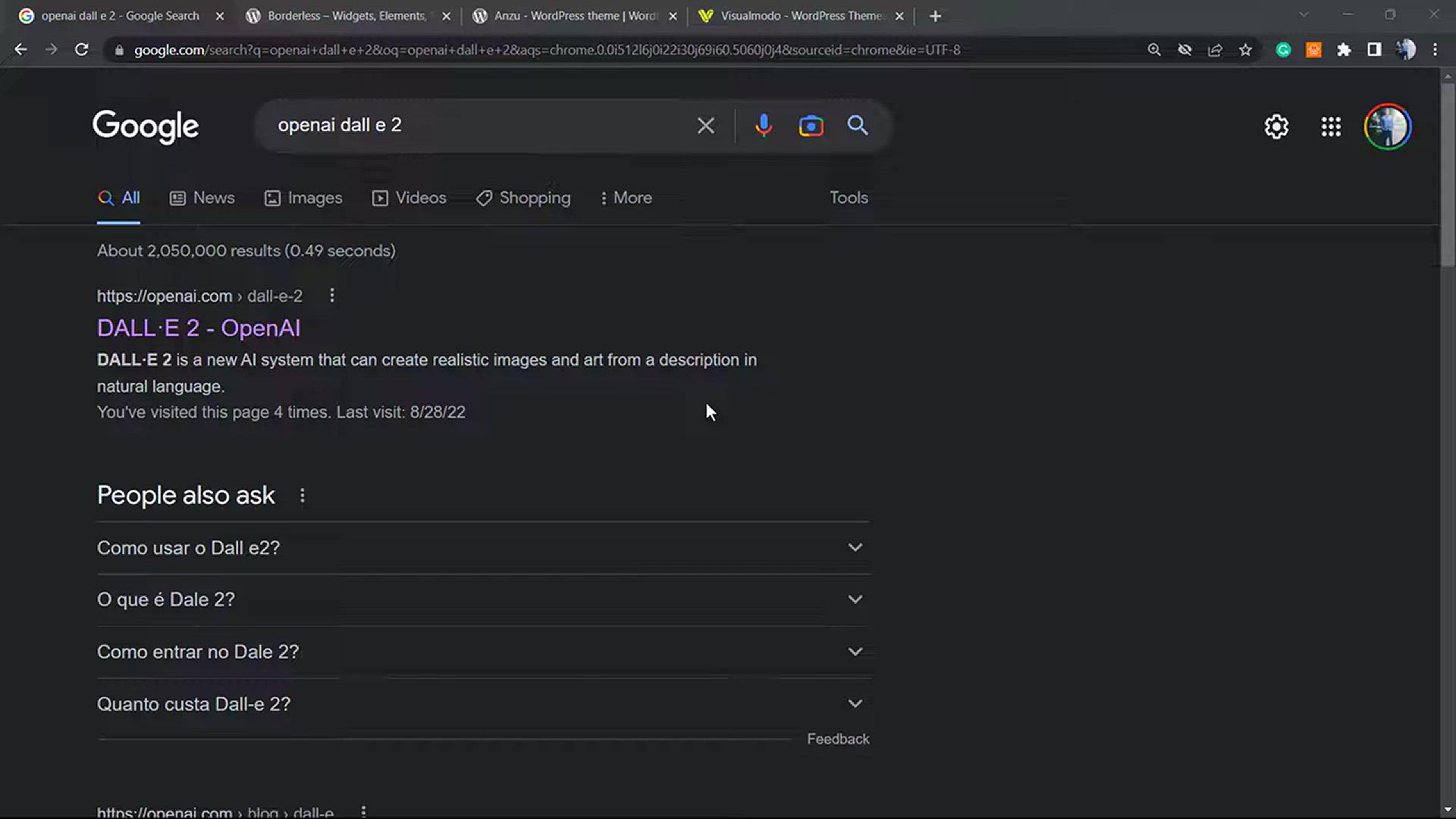Open the tab search dropdown arrow
The image size is (1456, 819).
tap(1304, 14)
